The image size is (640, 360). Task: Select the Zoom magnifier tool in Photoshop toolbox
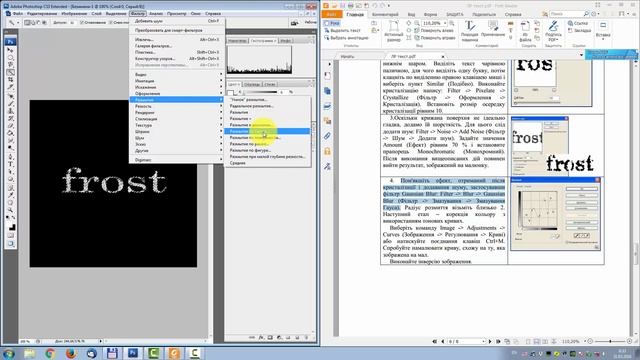pyautogui.click(x=11, y=210)
